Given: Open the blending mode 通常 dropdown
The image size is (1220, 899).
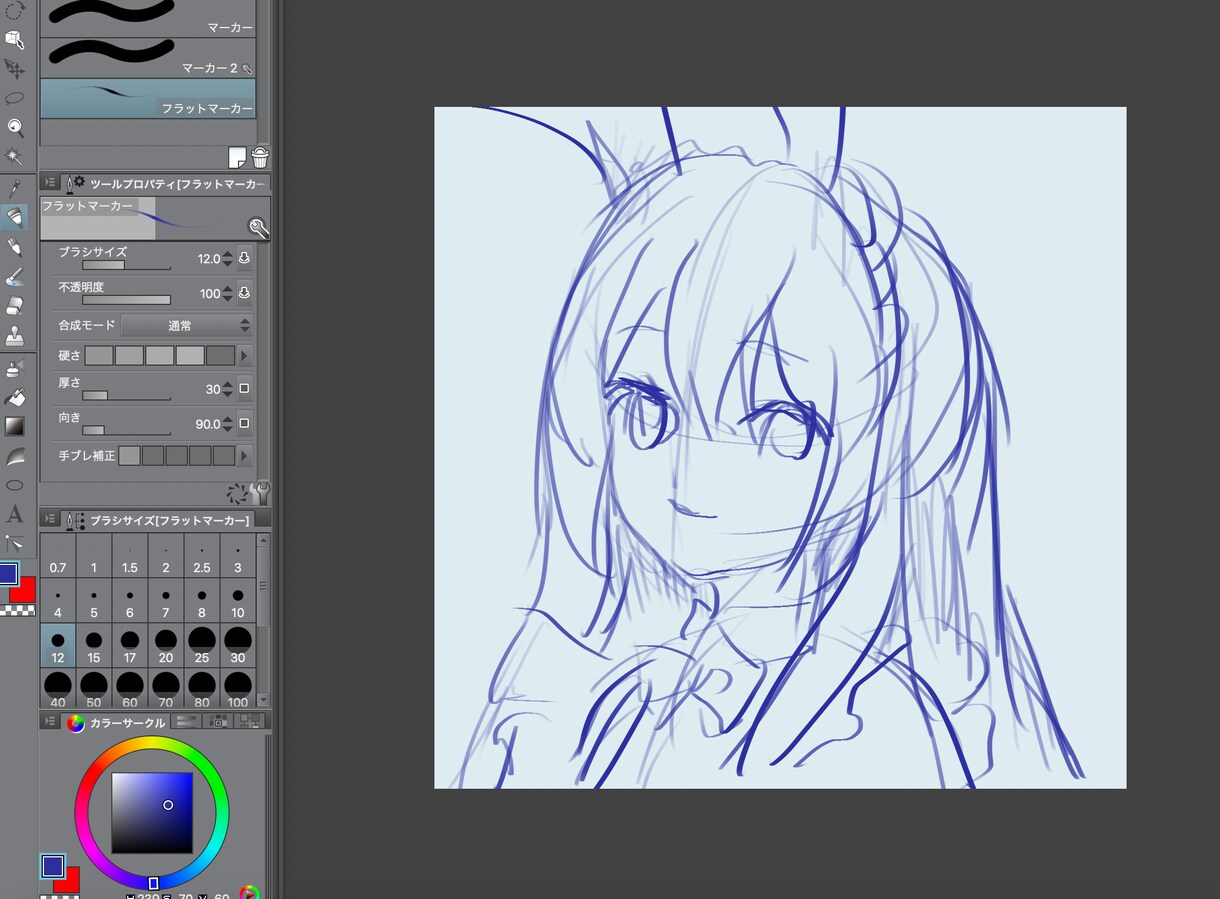Looking at the screenshot, I should pyautogui.click(x=187, y=325).
